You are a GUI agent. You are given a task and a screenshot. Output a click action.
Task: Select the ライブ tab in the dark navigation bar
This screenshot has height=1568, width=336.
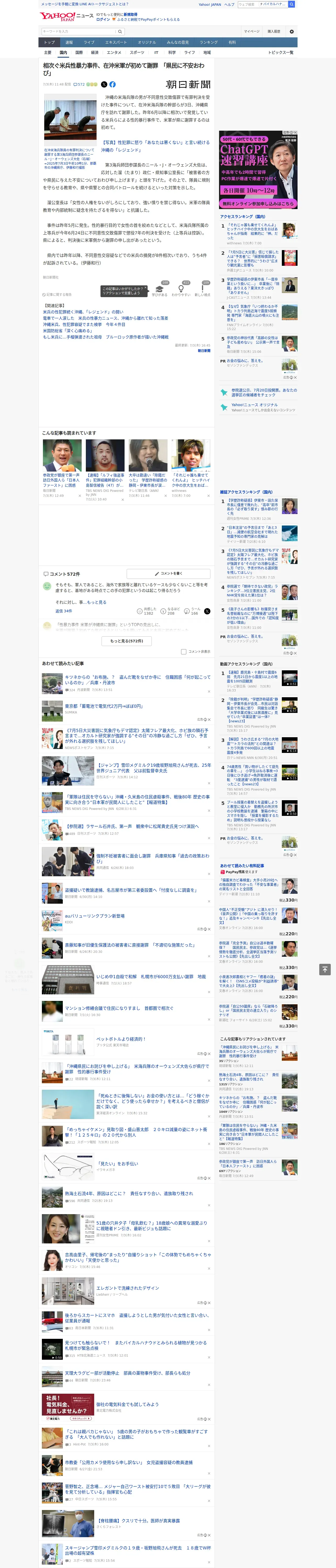pos(89,43)
